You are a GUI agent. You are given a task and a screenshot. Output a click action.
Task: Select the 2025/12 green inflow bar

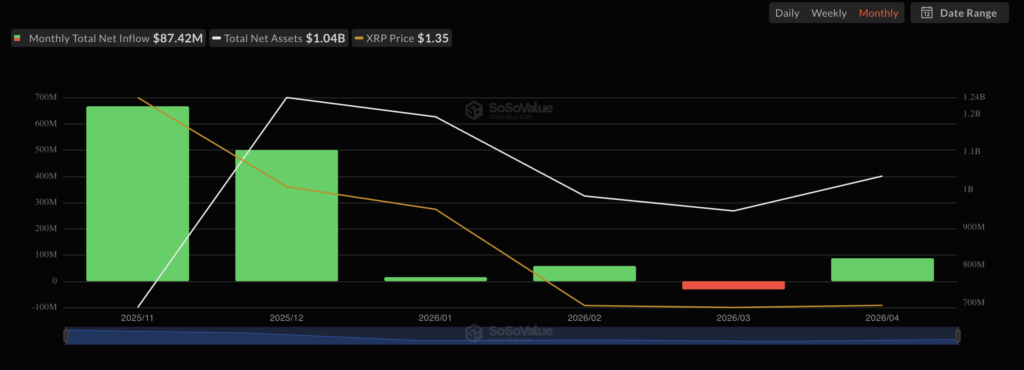click(287, 216)
